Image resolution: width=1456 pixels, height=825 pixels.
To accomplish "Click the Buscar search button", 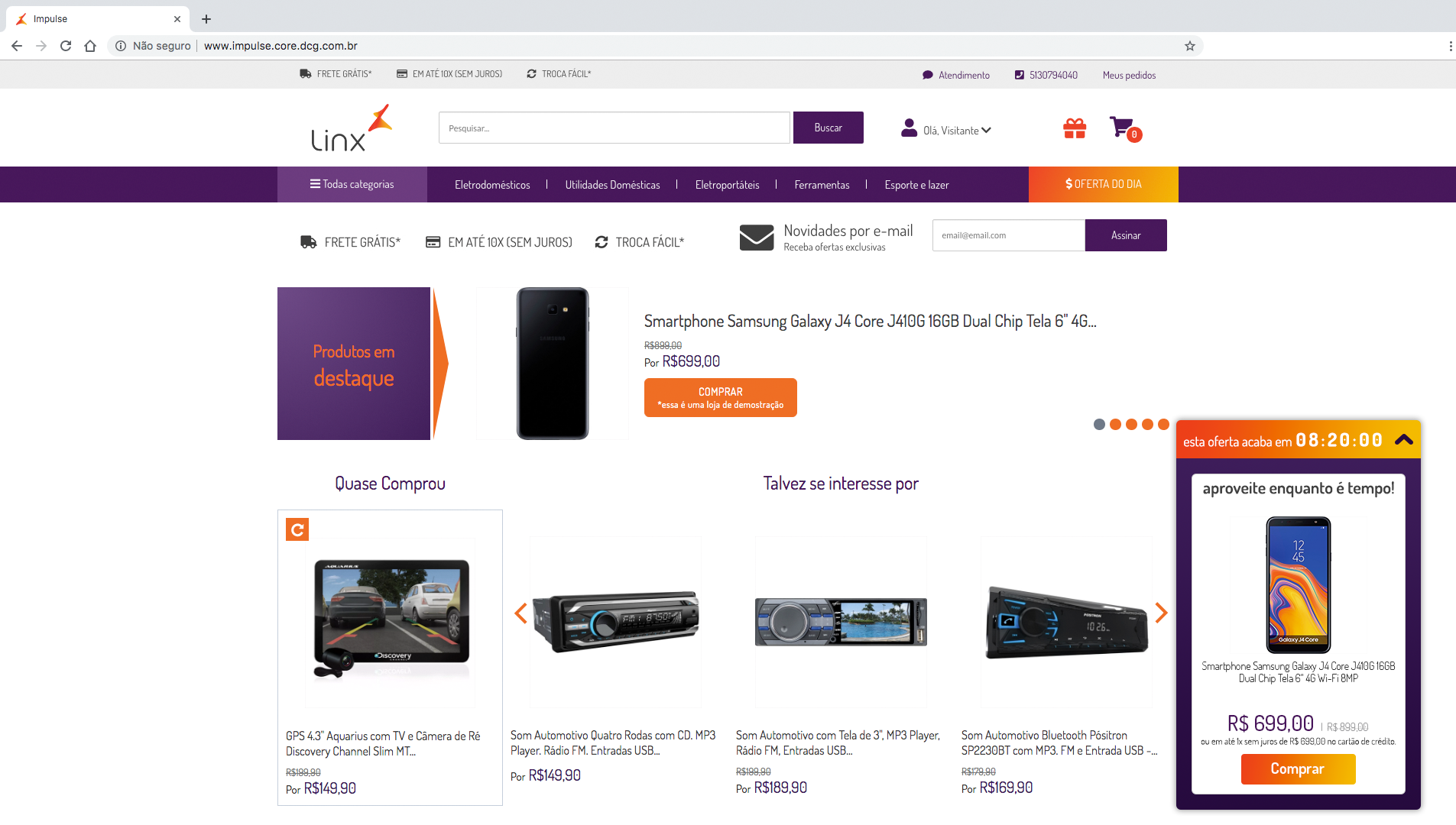I will 828,128.
